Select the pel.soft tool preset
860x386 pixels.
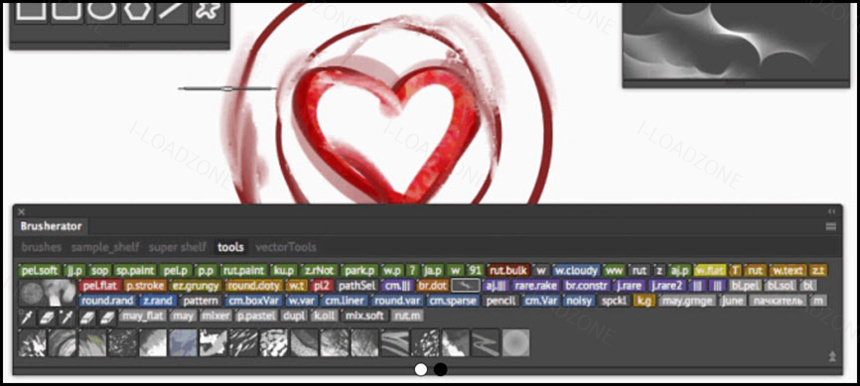[39, 270]
